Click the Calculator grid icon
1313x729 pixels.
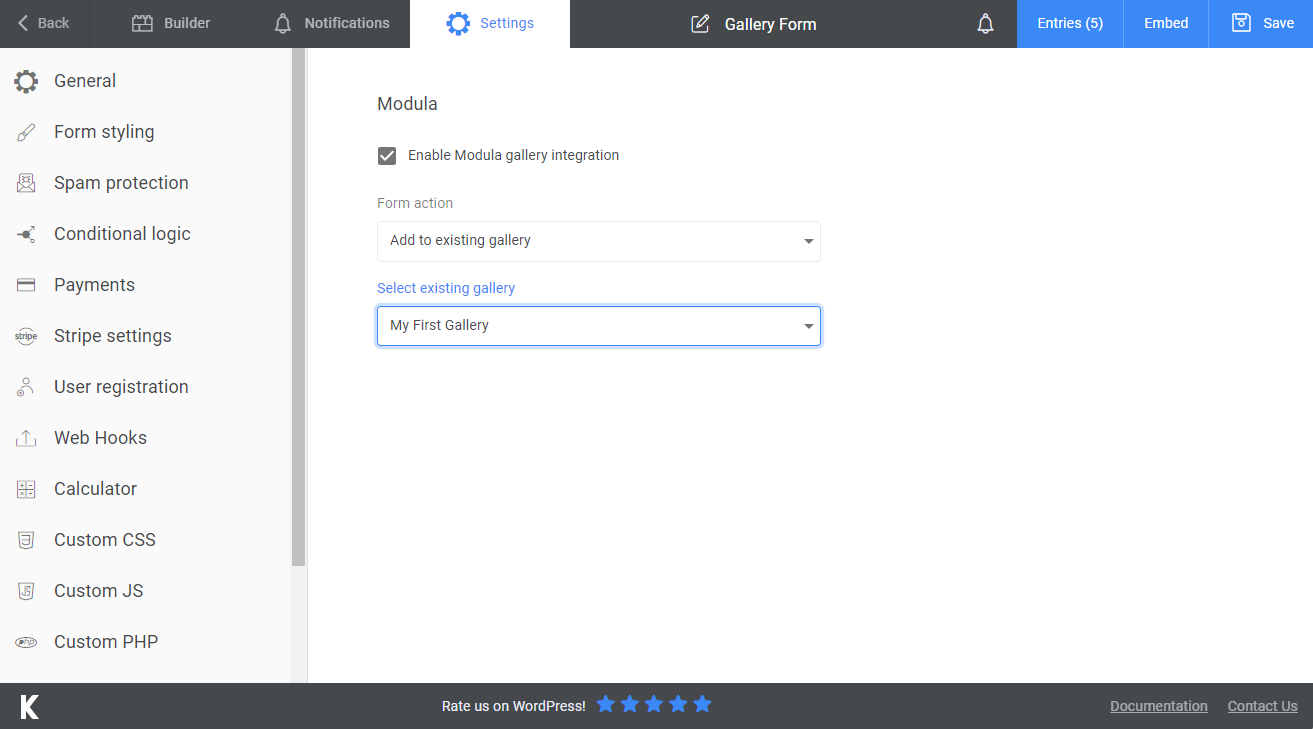tap(26, 489)
